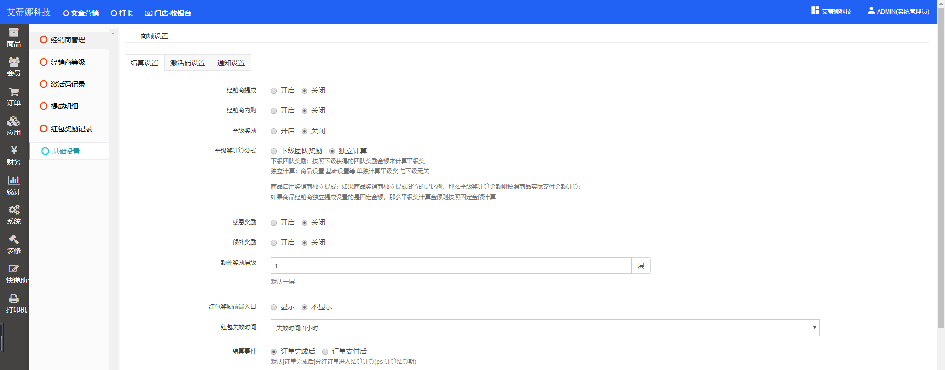The image size is (945, 370).
Task: Click the grid layout icon in the top bar
Action: (x=815, y=10)
